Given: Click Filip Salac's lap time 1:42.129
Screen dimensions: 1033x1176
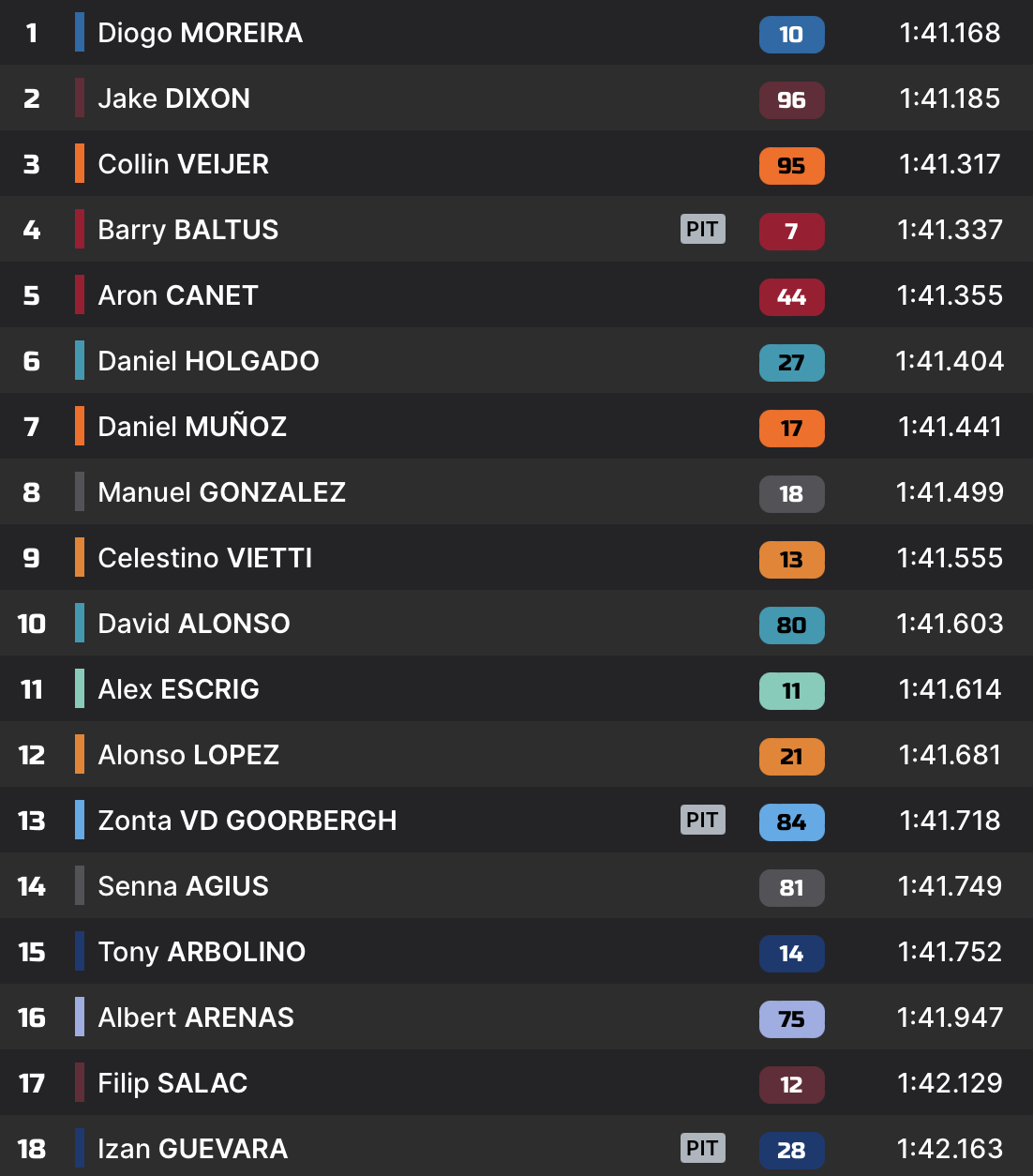Looking at the screenshot, I should point(949,1083).
